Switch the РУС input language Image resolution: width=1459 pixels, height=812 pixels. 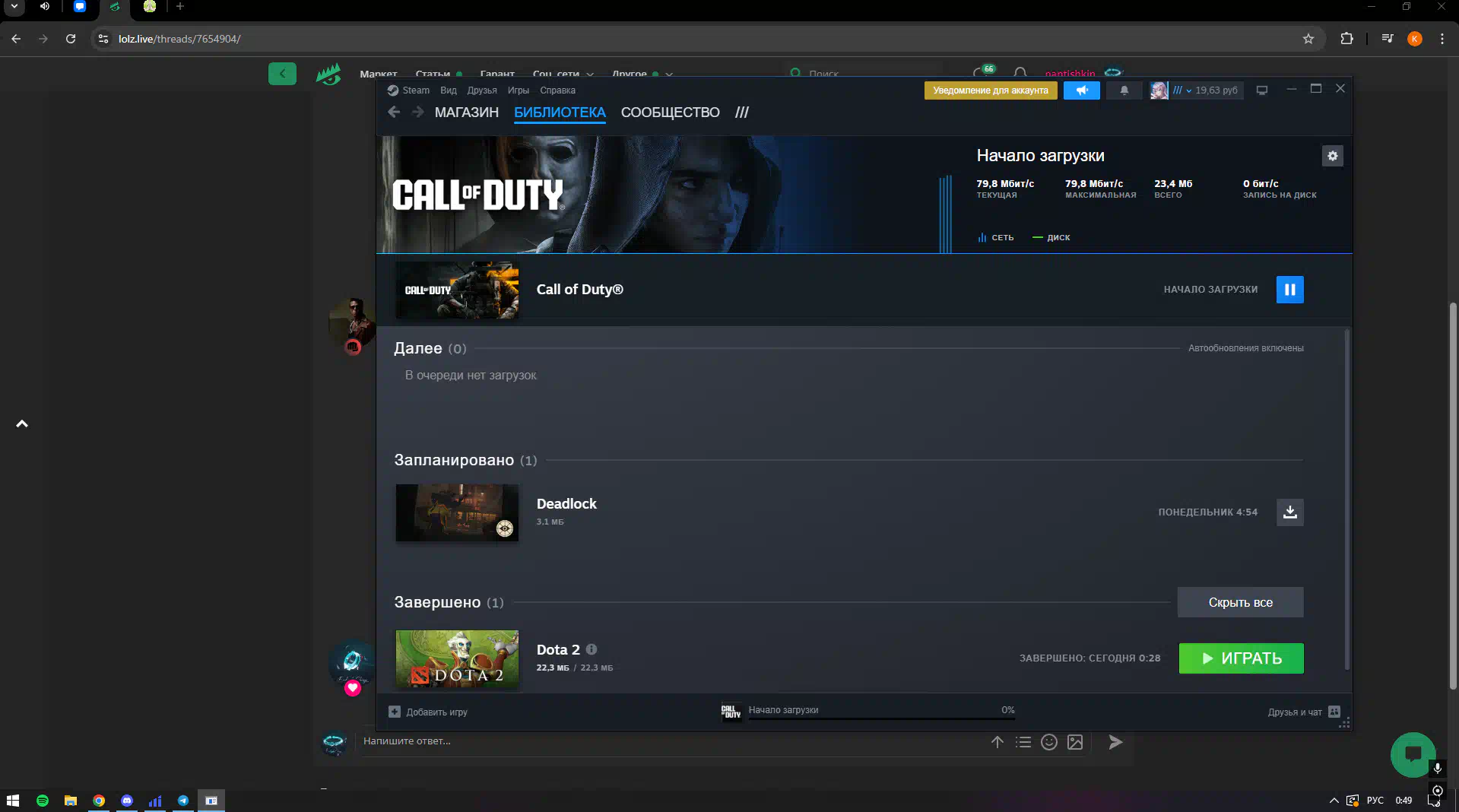click(1375, 801)
